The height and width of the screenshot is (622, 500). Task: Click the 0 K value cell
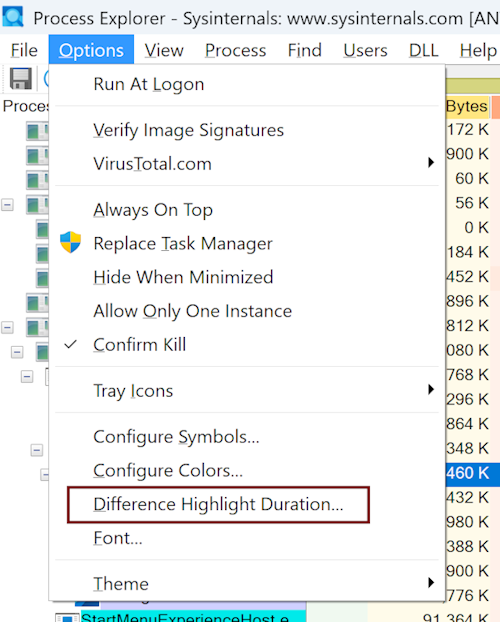point(476,227)
